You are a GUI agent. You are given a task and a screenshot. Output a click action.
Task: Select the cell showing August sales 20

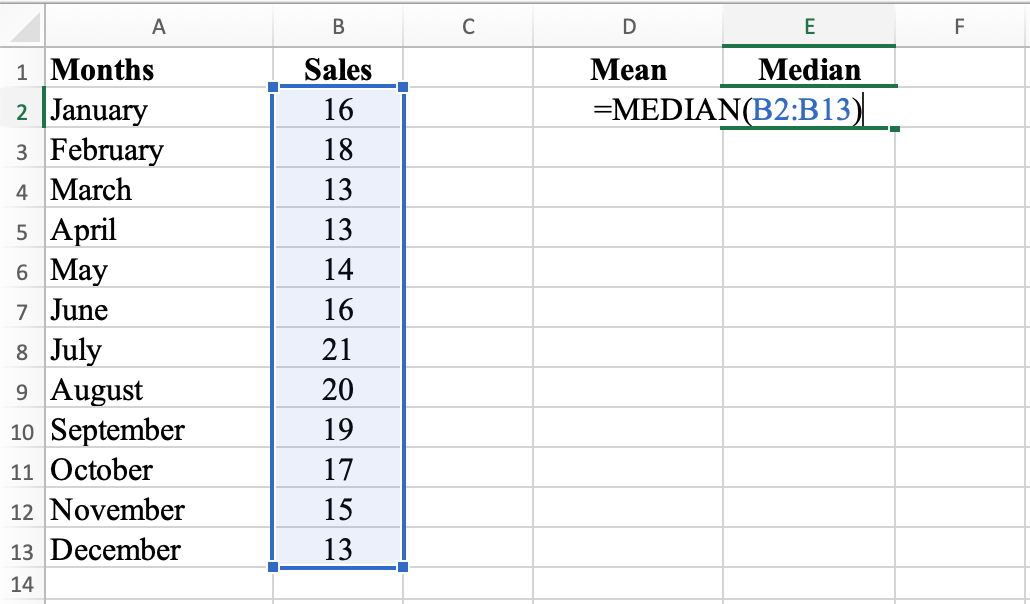pos(337,390)
